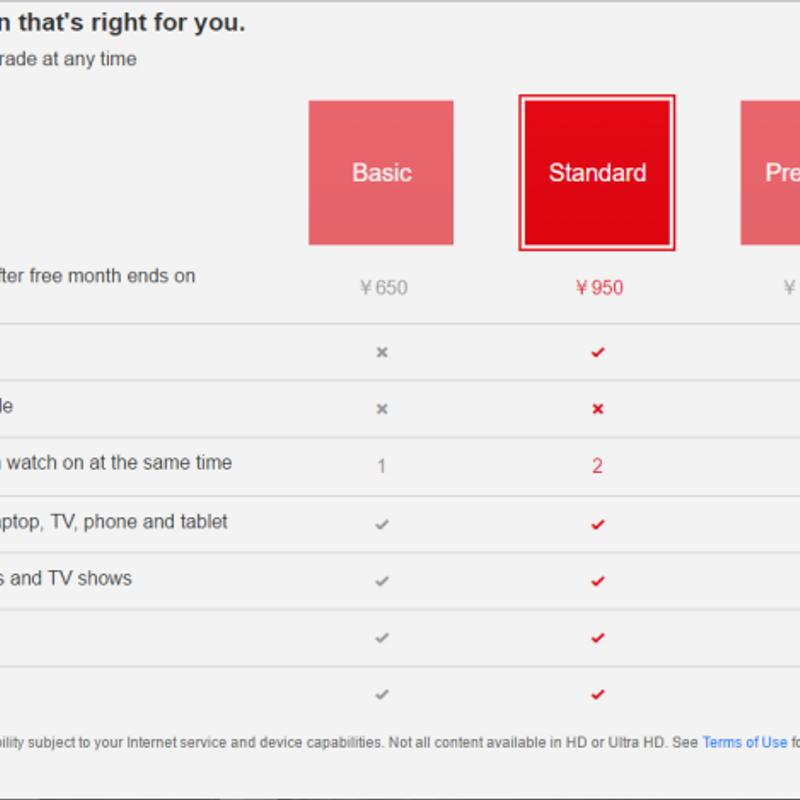Click Standard checkmark for laptop, TV, phone row
Screen dimensions: 800x800
point(597,524)
